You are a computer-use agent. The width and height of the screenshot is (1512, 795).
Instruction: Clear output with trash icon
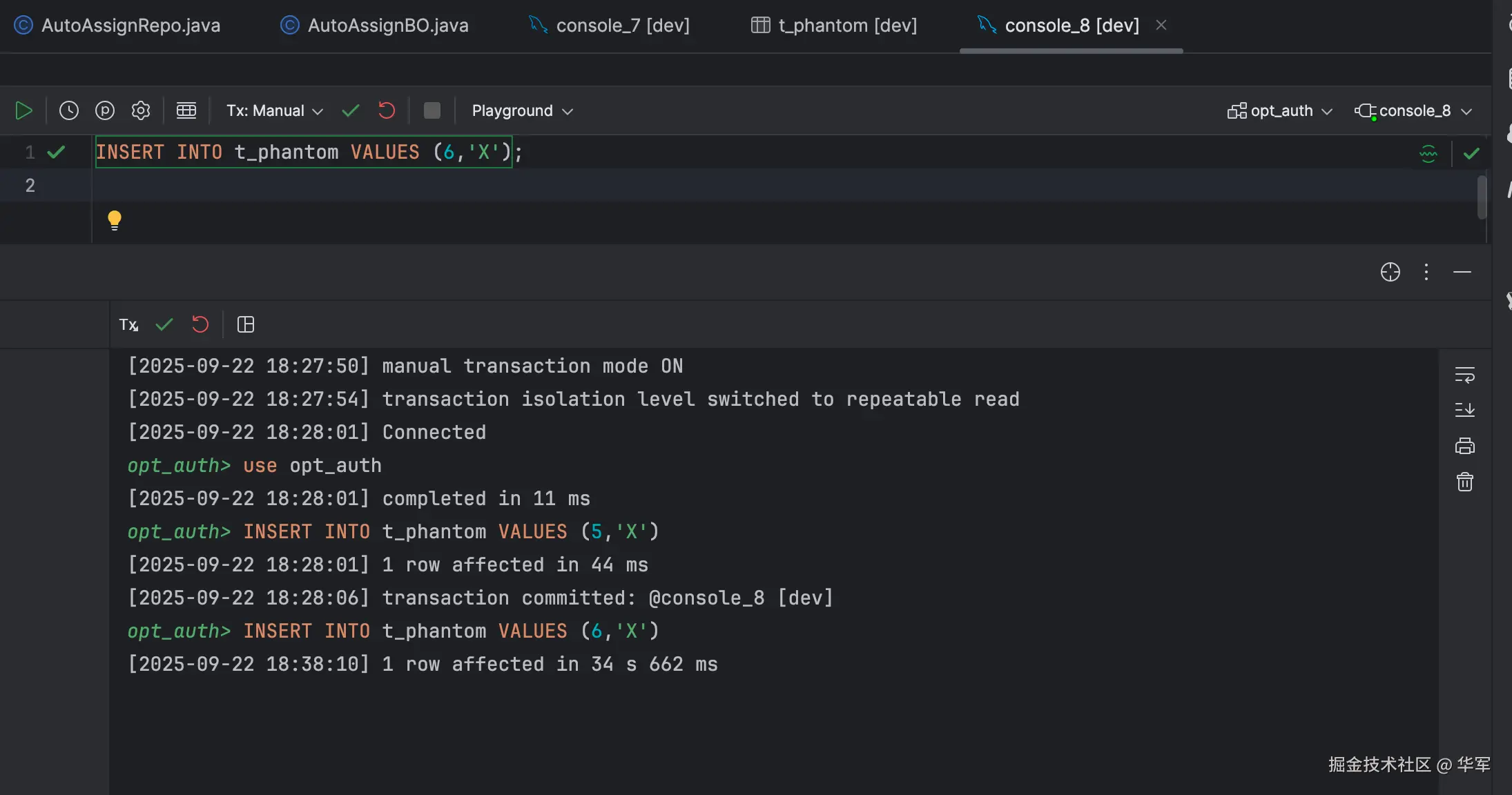tap(1464, 482)
